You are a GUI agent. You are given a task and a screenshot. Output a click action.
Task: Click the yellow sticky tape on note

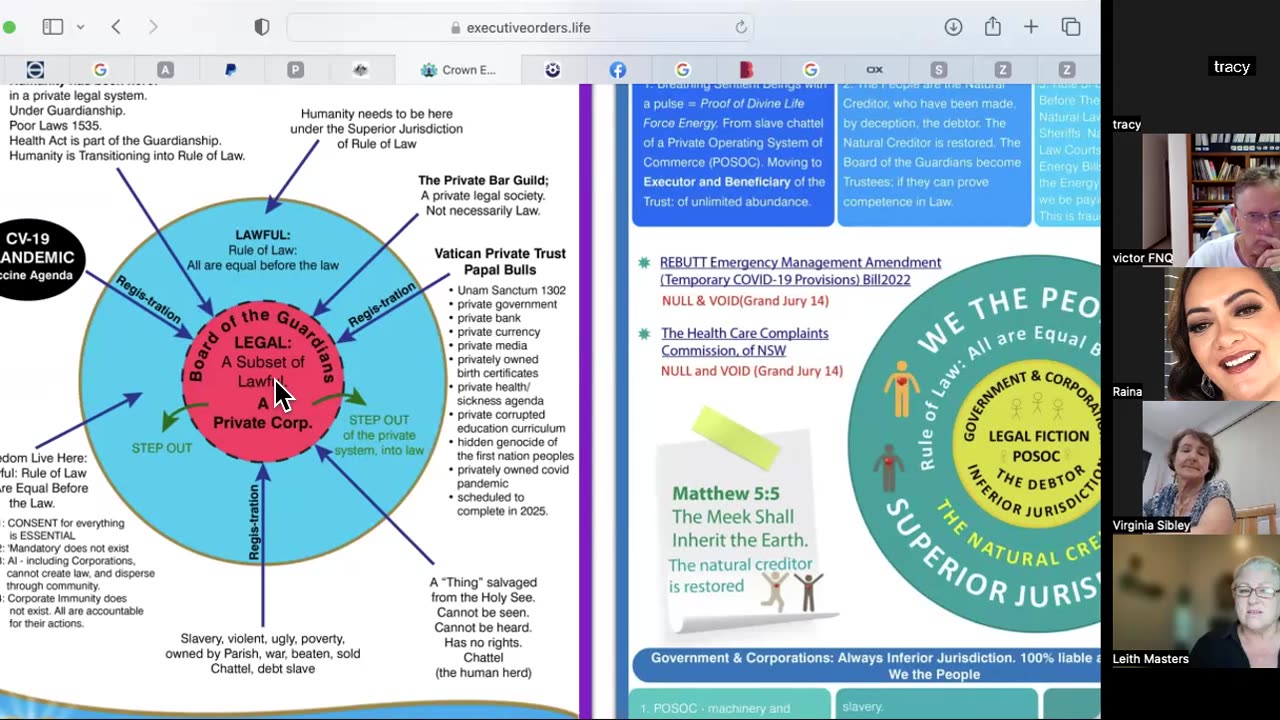pos(736,436)
